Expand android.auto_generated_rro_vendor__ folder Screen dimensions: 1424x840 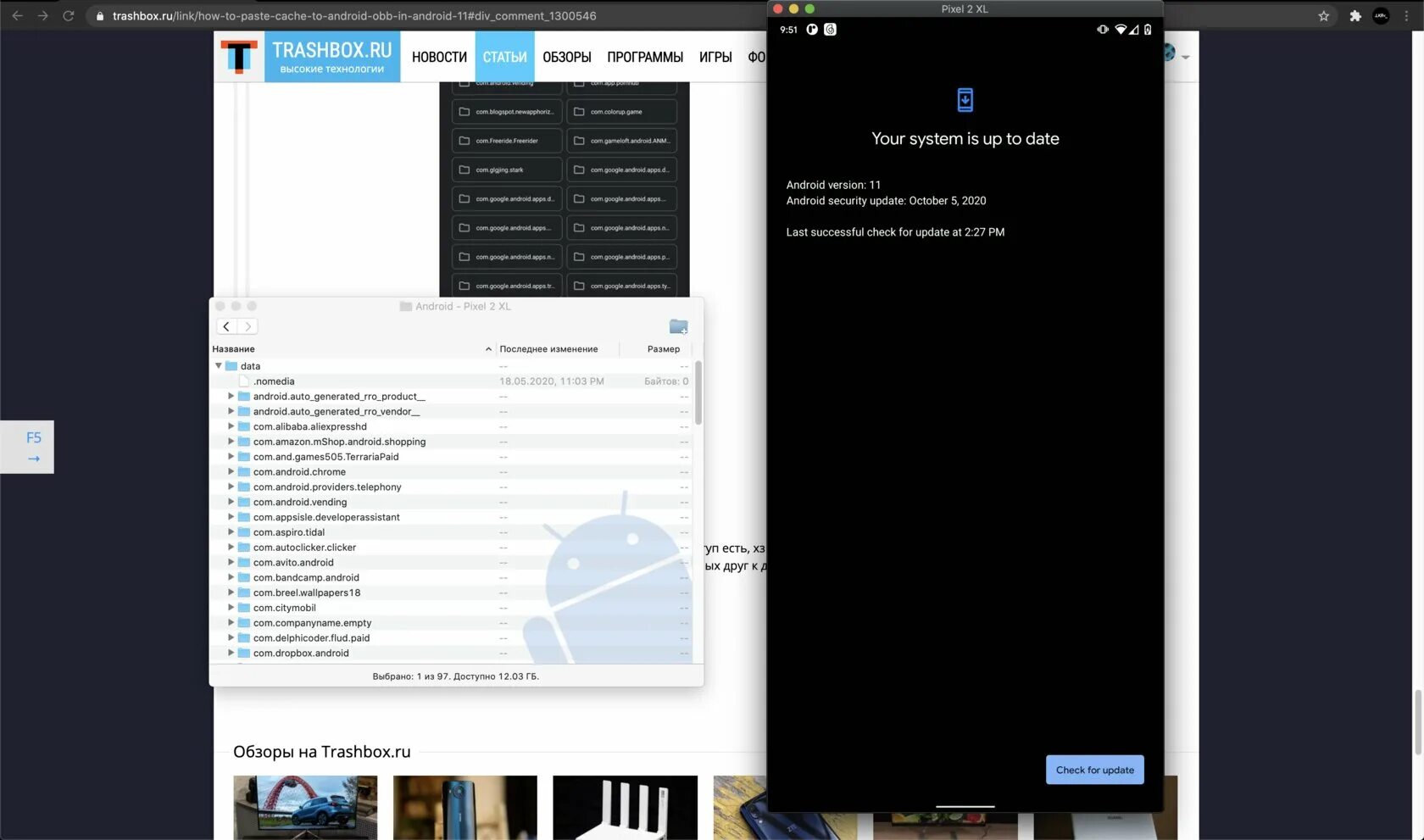tap(231, 411)
